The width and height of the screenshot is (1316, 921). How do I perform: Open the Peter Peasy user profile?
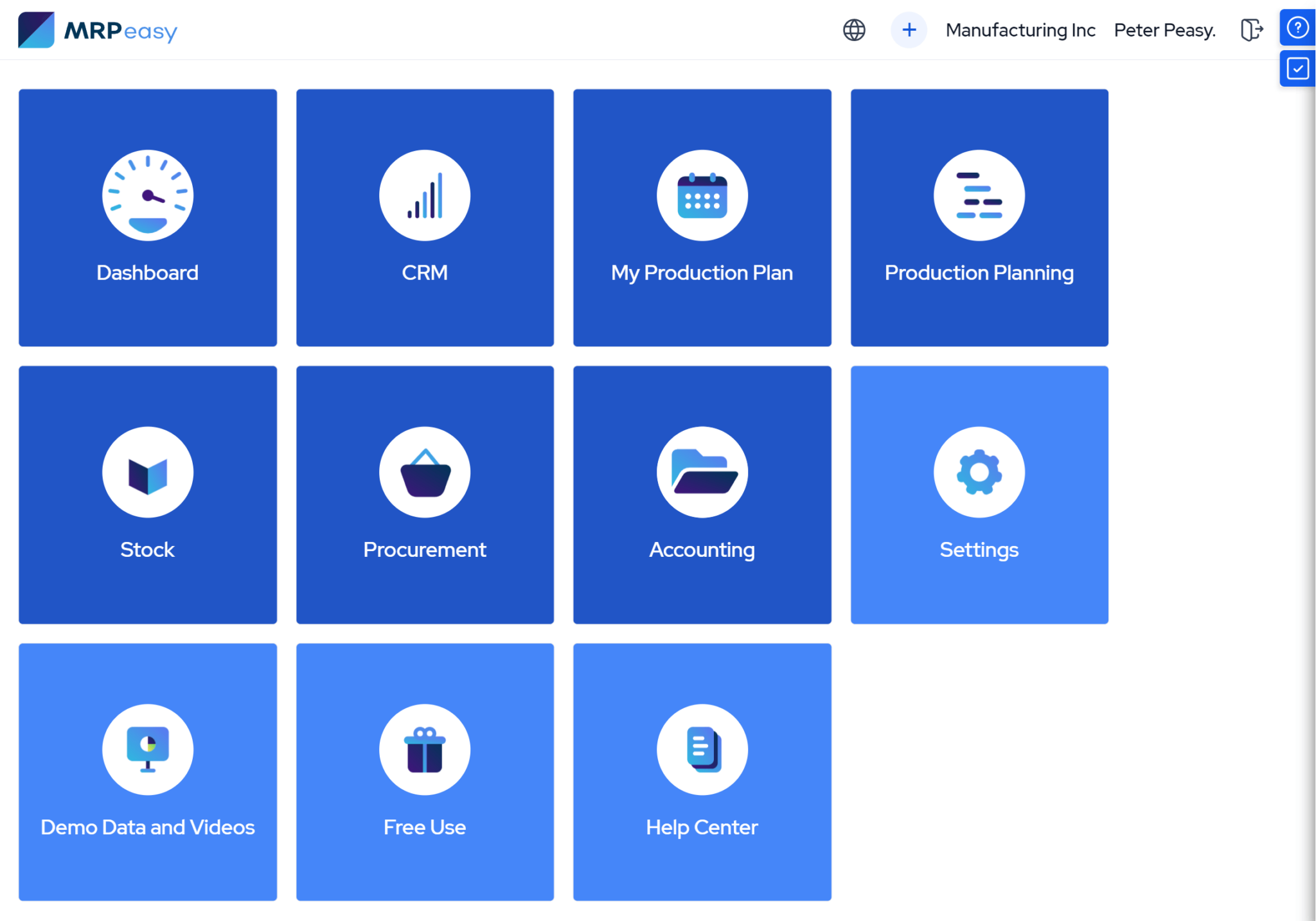[1164, 30]
